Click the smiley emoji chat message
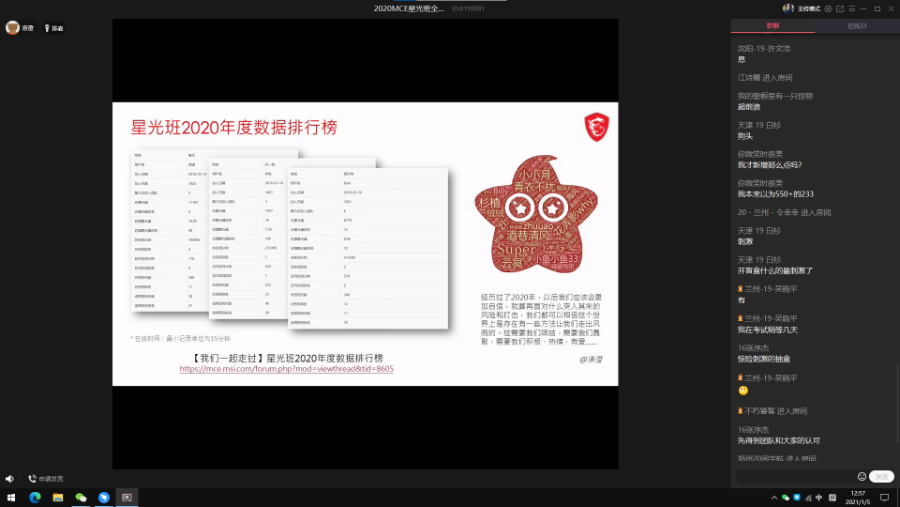 click(x=743, y=390)
